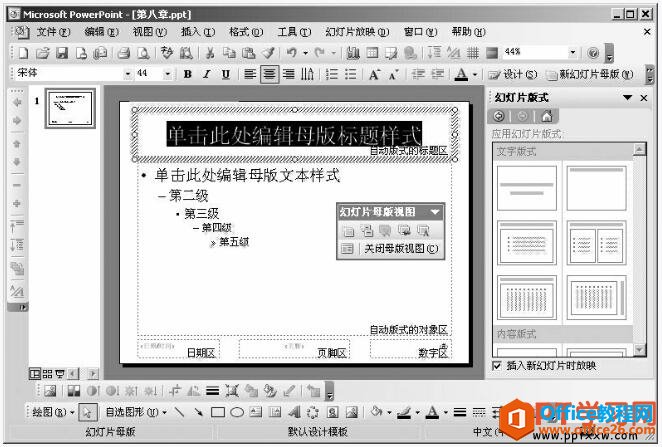Screen dimensions: 662x447
Task: Run the spelling check icon
Action: (x=167, y=53)
